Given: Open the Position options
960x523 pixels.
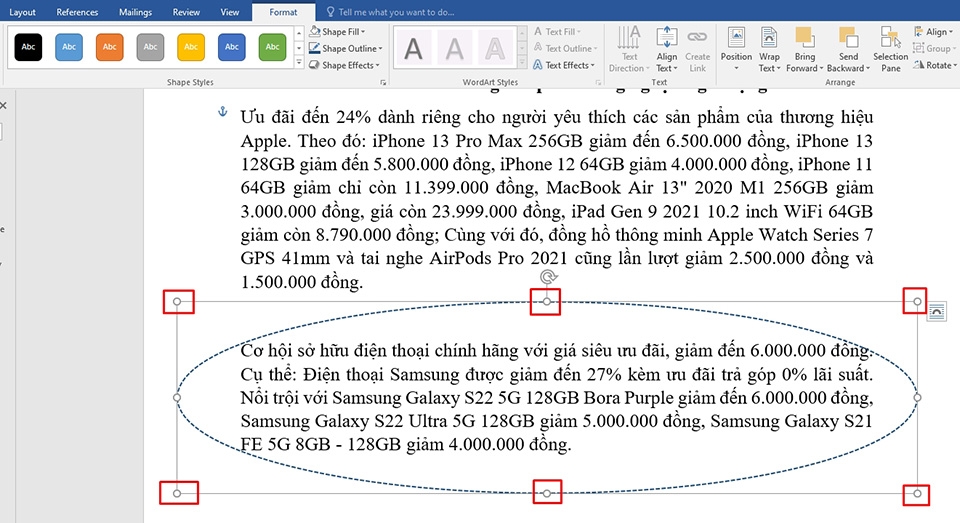Looking at the screenshot, I should pos(736,49).
